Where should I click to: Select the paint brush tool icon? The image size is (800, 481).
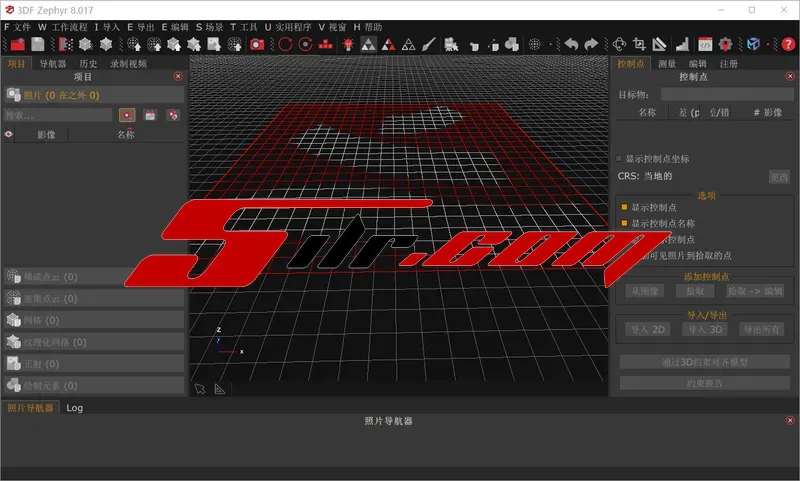click(428, 45)
